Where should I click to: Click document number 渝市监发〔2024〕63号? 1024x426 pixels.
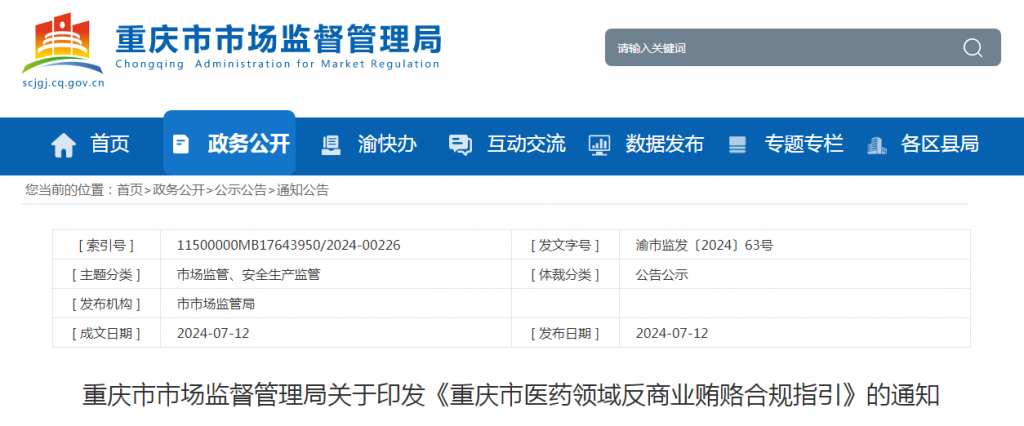coord(705,245)
